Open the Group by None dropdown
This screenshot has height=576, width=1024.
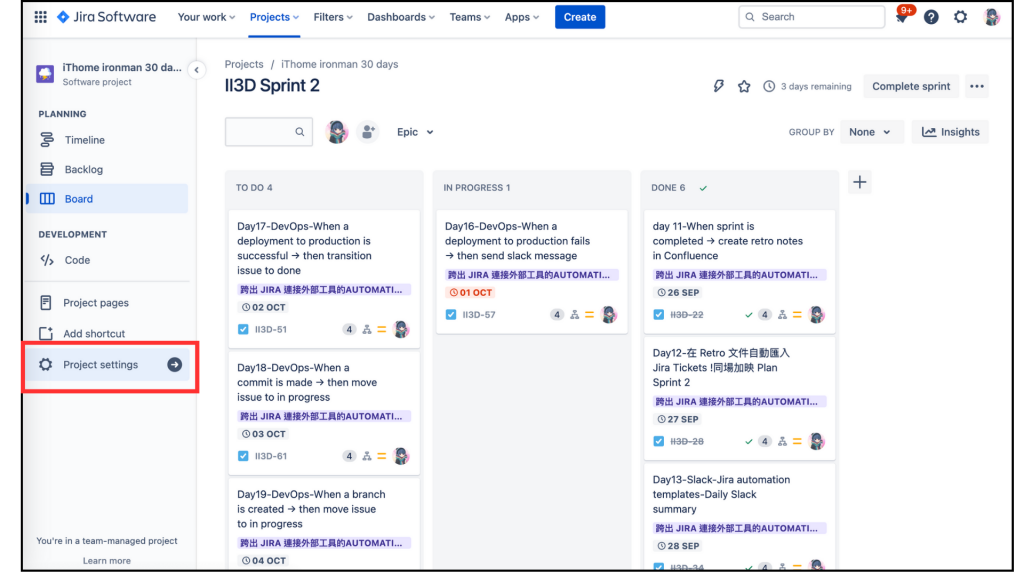872,132
